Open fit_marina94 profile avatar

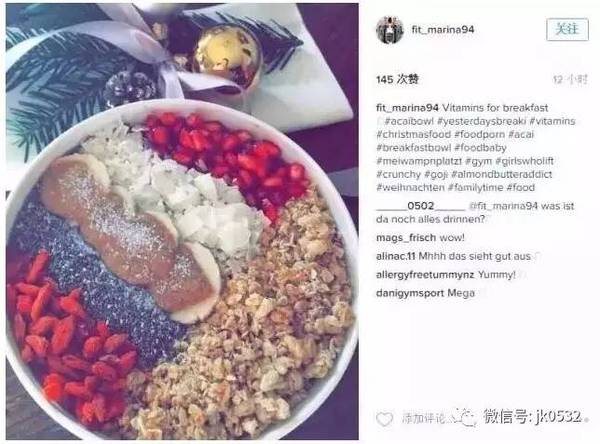[x=390, y=30]
